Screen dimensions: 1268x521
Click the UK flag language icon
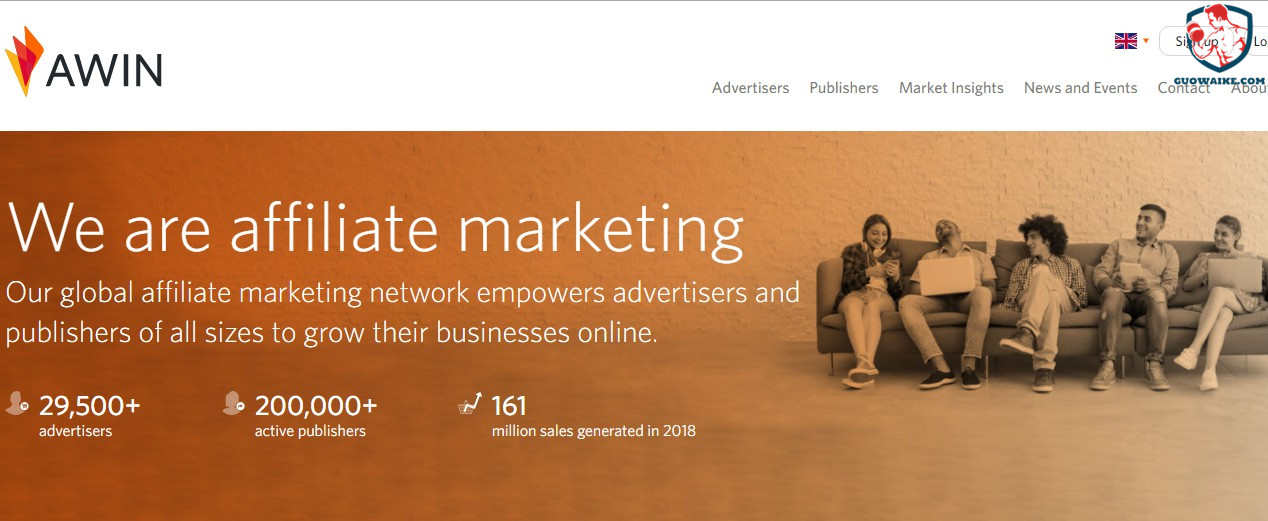[1125, 41]
